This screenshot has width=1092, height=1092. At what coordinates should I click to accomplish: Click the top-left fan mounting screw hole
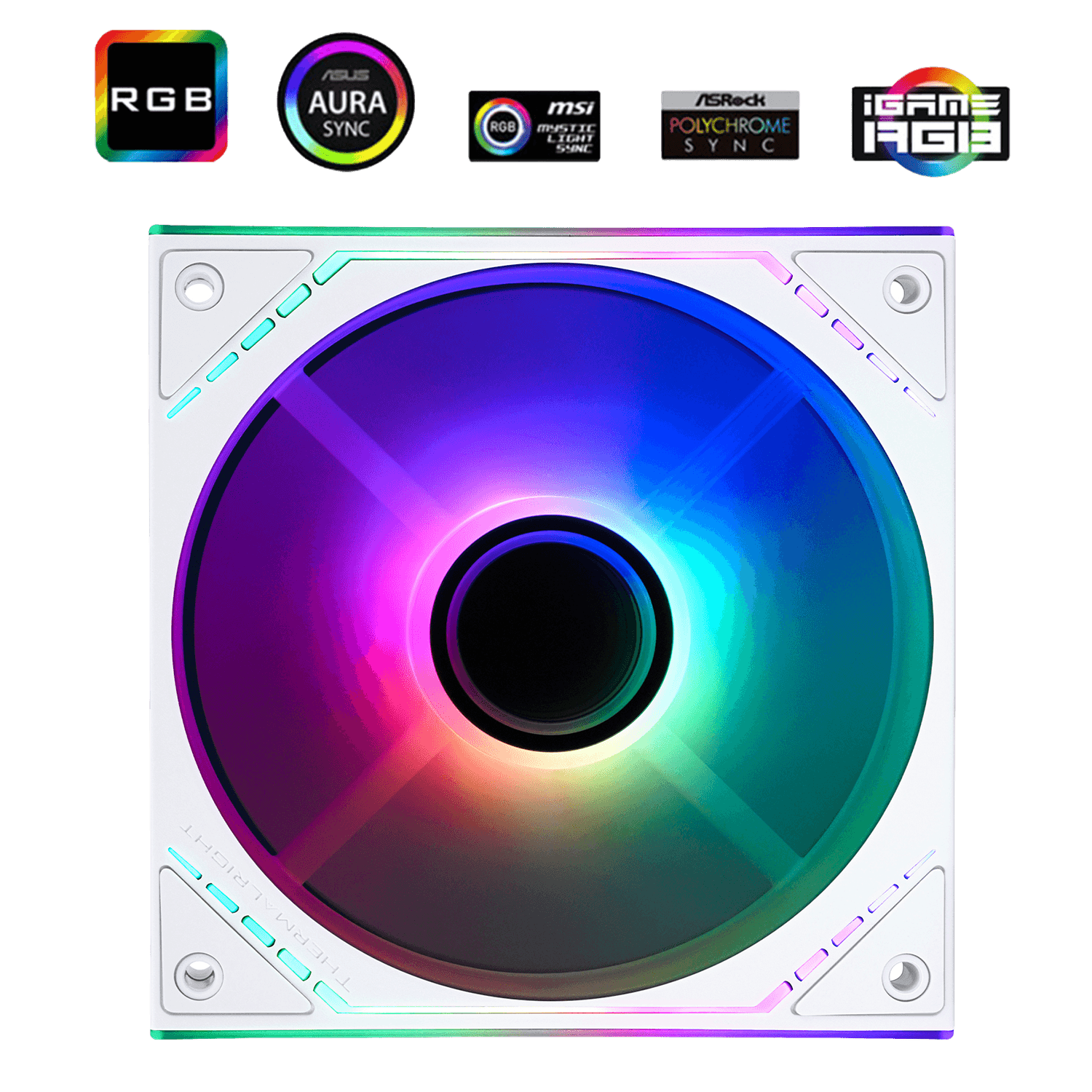tap(199, 286)
